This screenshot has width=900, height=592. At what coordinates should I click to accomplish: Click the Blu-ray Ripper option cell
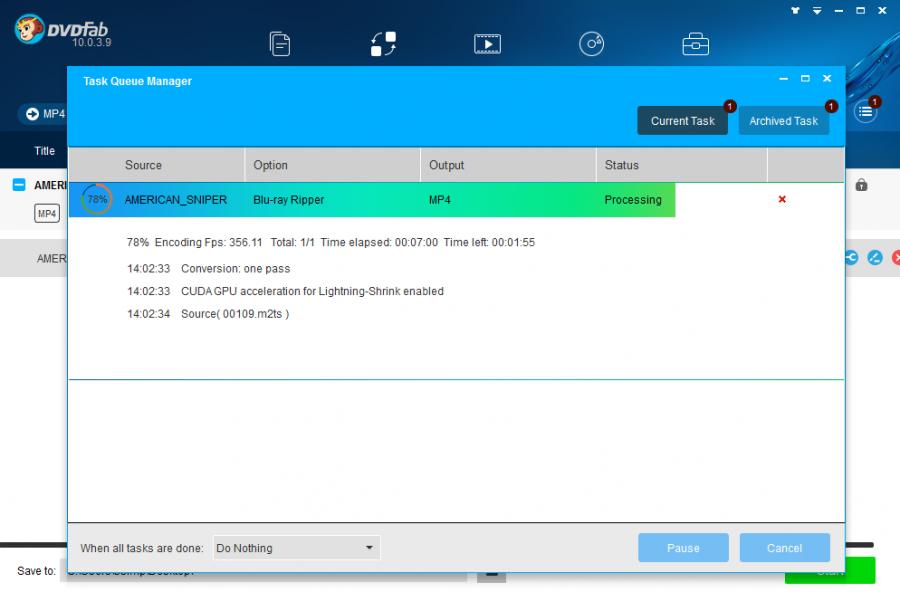(289, 199)
